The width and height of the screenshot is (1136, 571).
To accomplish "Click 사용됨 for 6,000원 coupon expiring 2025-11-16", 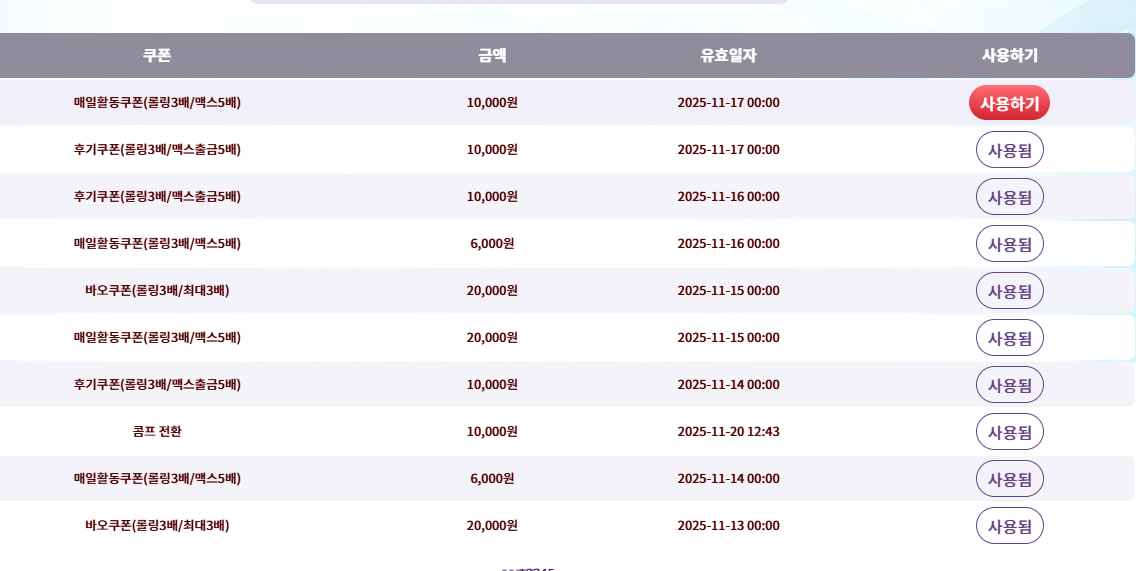I will tap(1009, 244).
